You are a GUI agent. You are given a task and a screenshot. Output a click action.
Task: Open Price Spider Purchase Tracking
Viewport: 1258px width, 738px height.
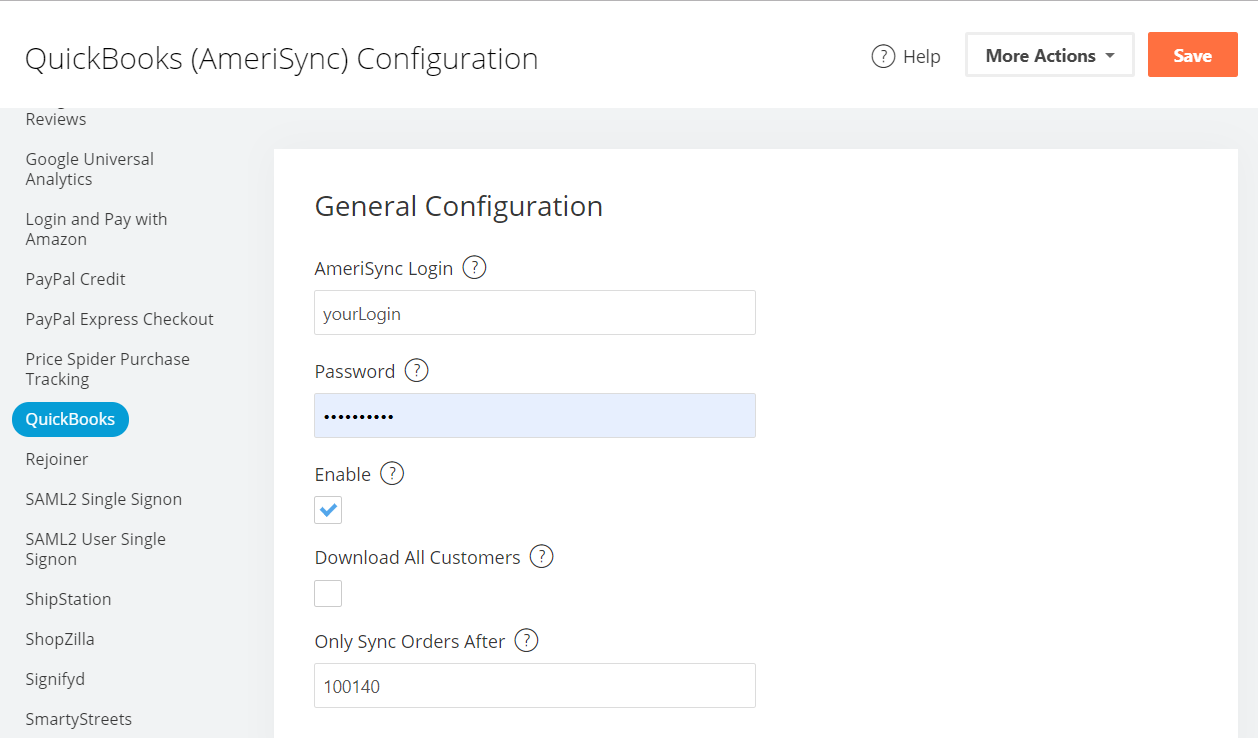(108, 369)
